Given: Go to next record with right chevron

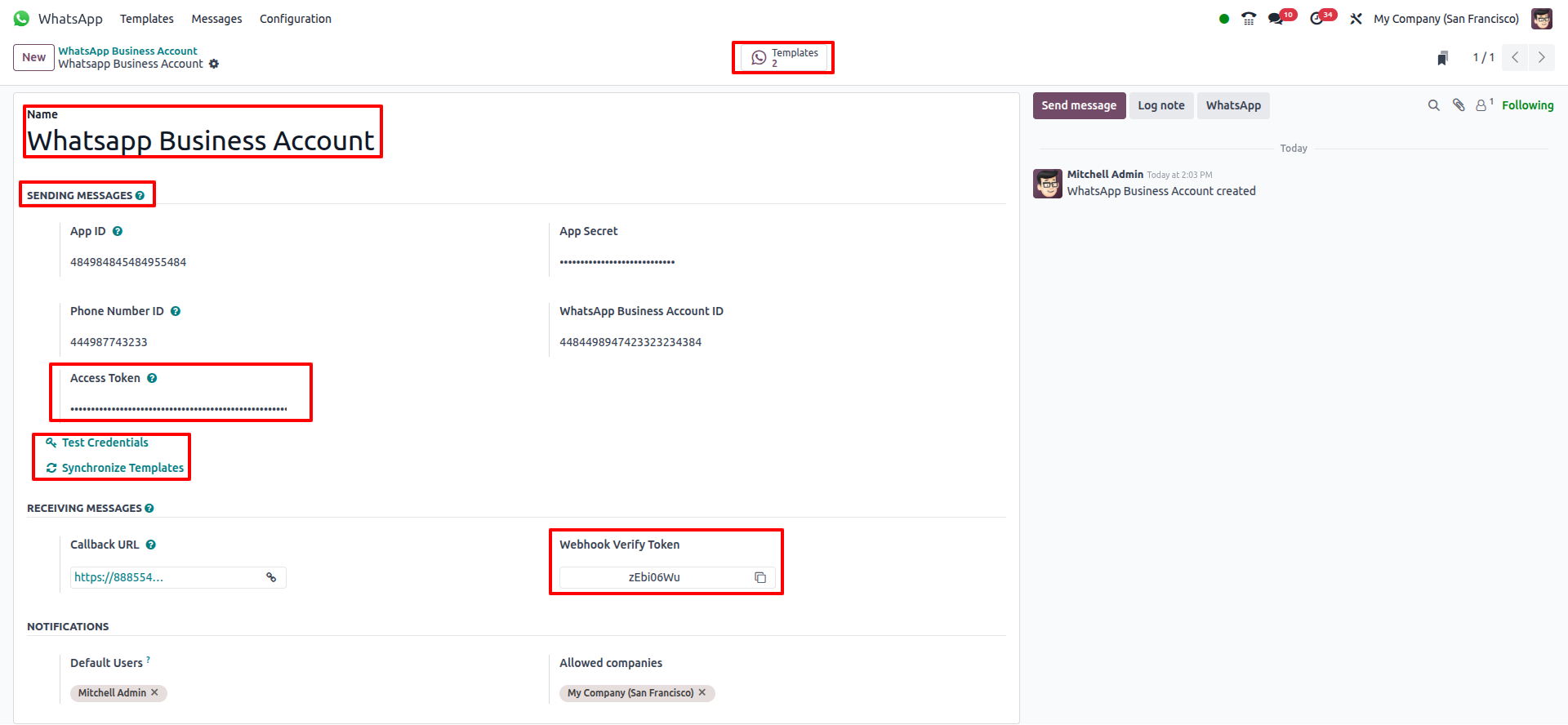Looking at the screenshot, I should tap(1541, 57).
